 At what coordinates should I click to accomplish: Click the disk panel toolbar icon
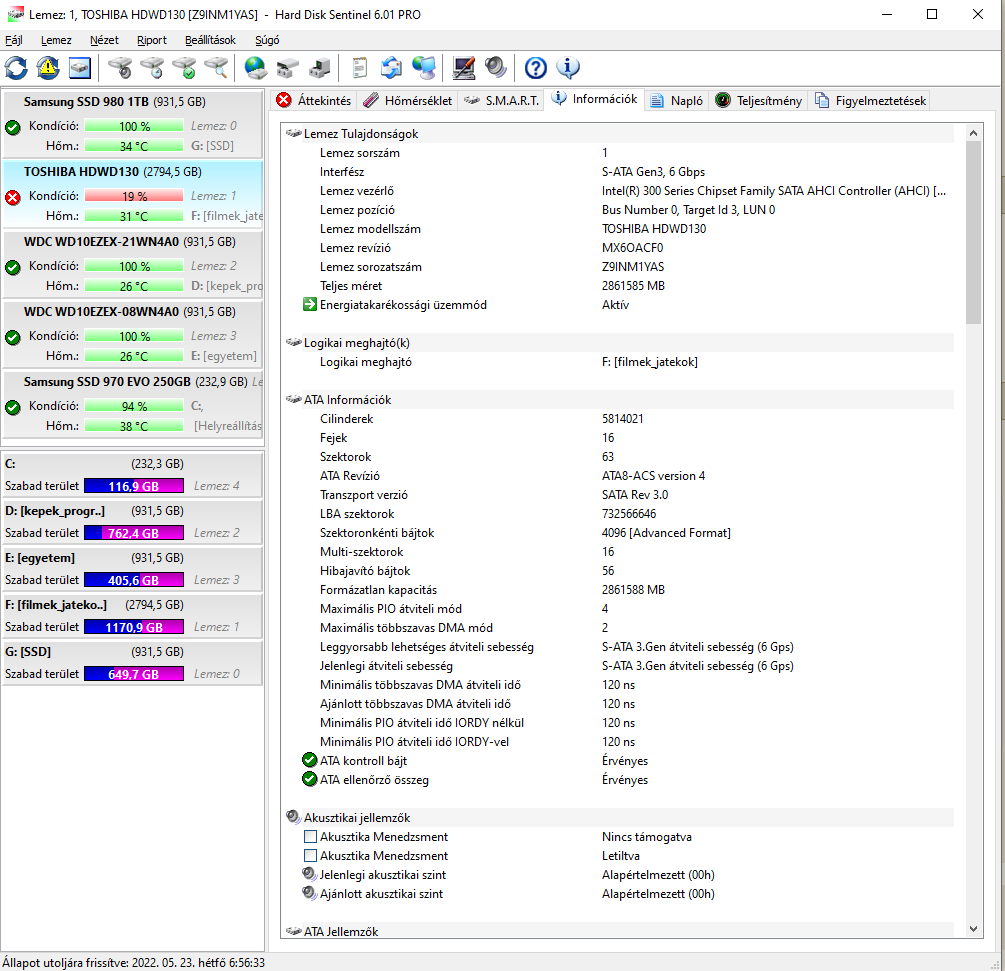coord(80,67)
